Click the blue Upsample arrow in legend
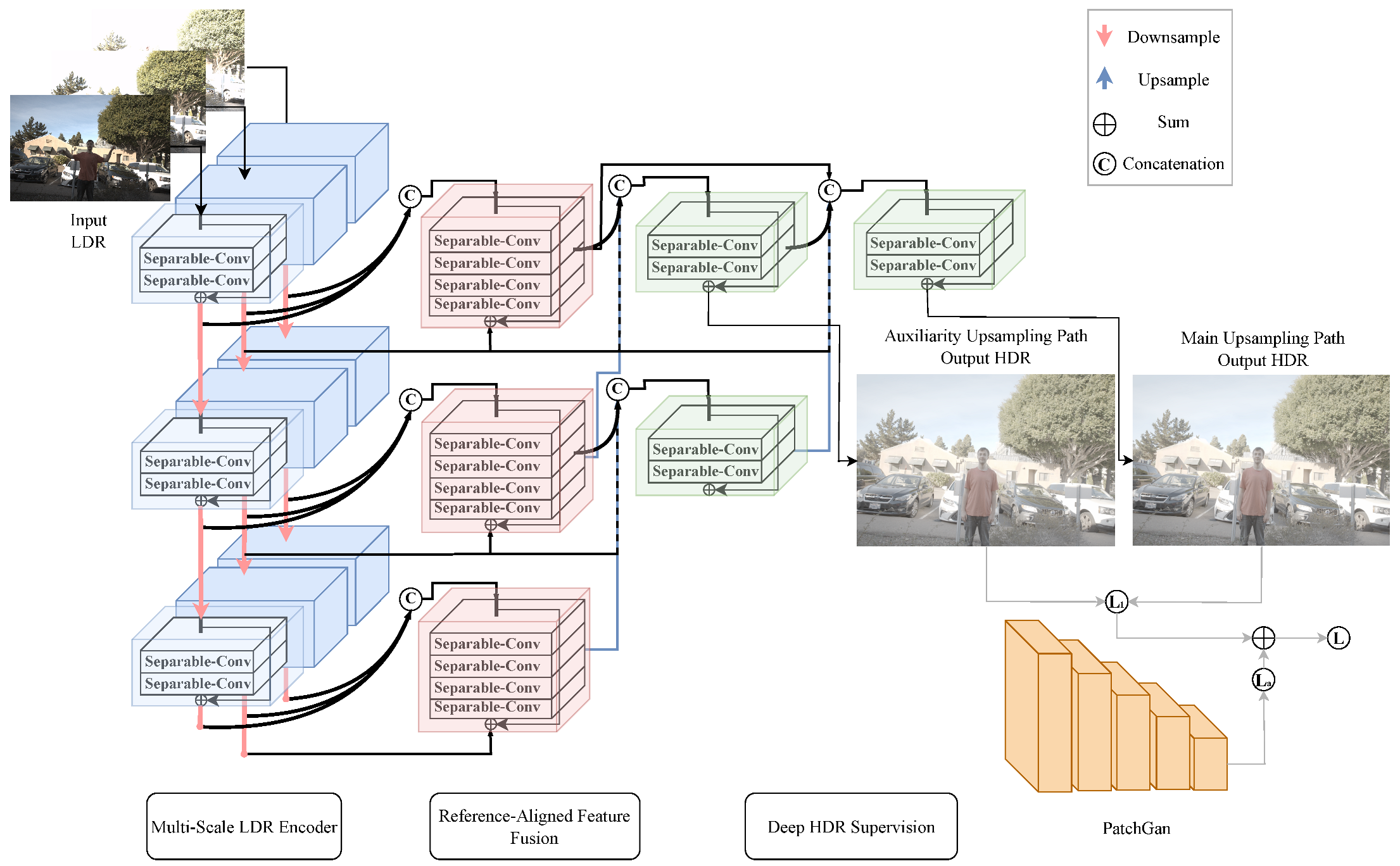1400x866 pixels. click(x=1104, y=78)
